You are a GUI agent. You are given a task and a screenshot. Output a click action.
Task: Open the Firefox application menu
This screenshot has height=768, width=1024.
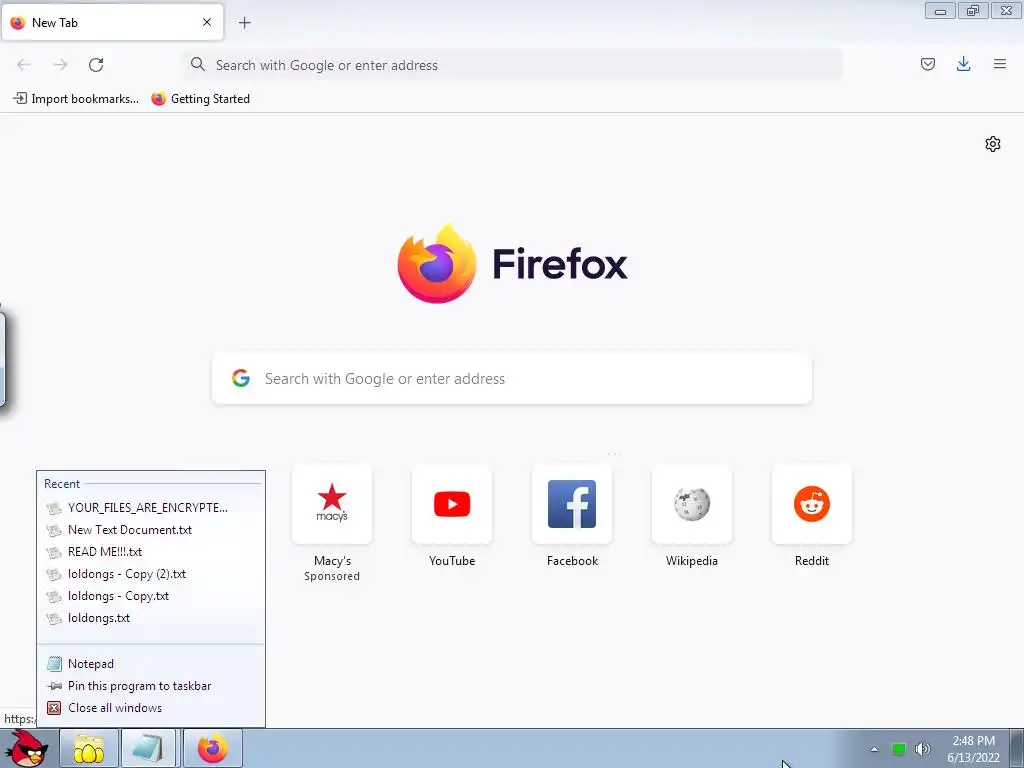(x=999, y=64)
